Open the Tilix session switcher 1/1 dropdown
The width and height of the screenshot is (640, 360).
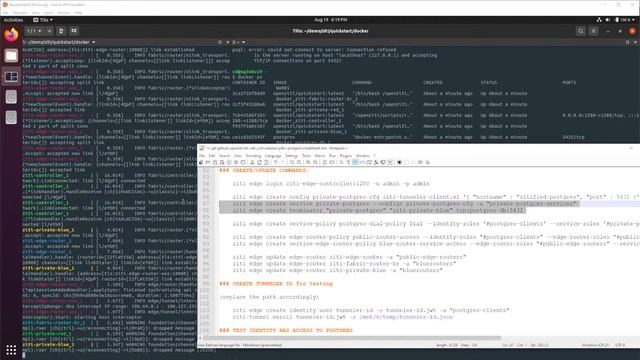34,31
